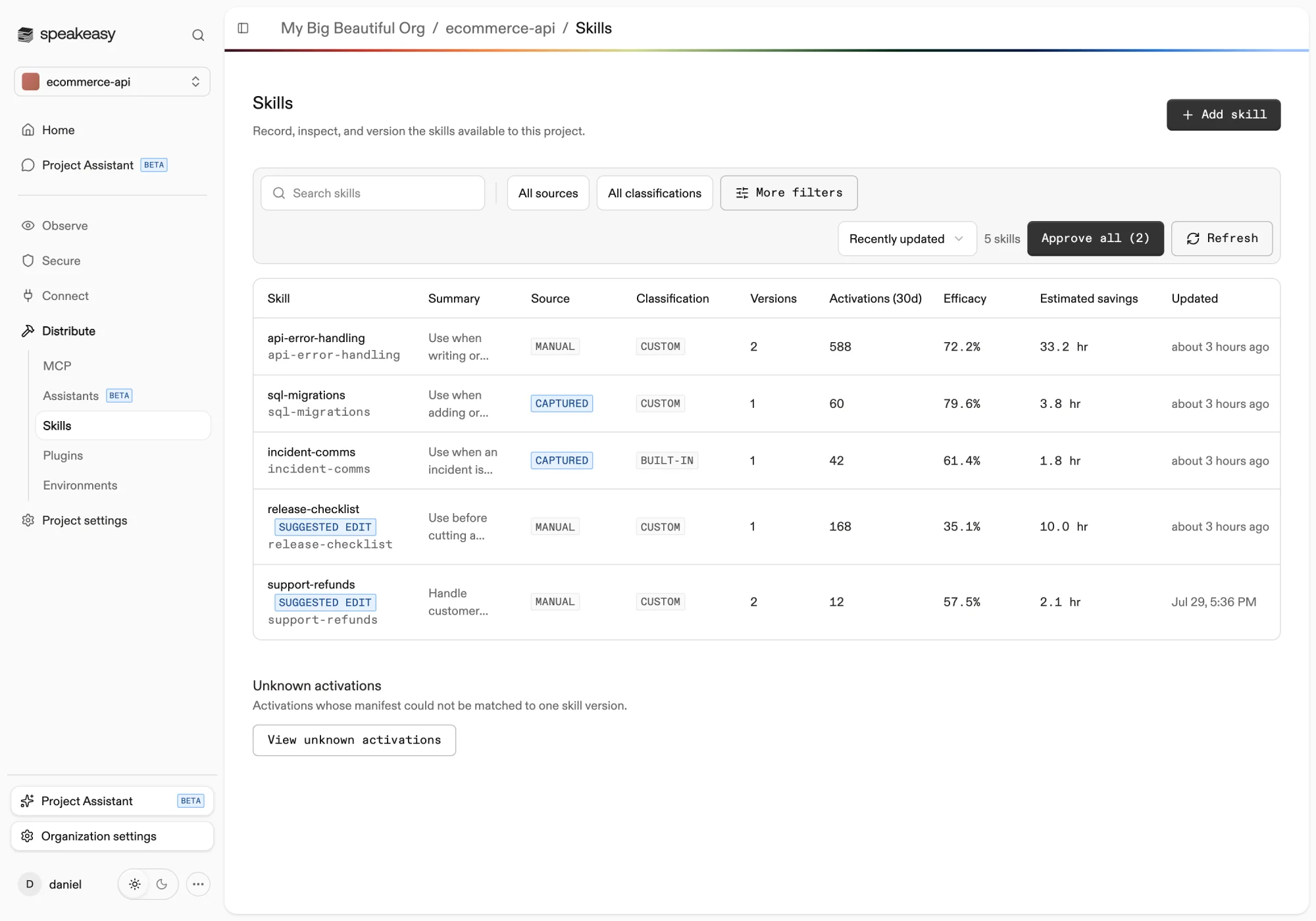This screenshot has height=921, width=1316.
Task: Click the 72.2% efficacy value
Action: point(961,347)
